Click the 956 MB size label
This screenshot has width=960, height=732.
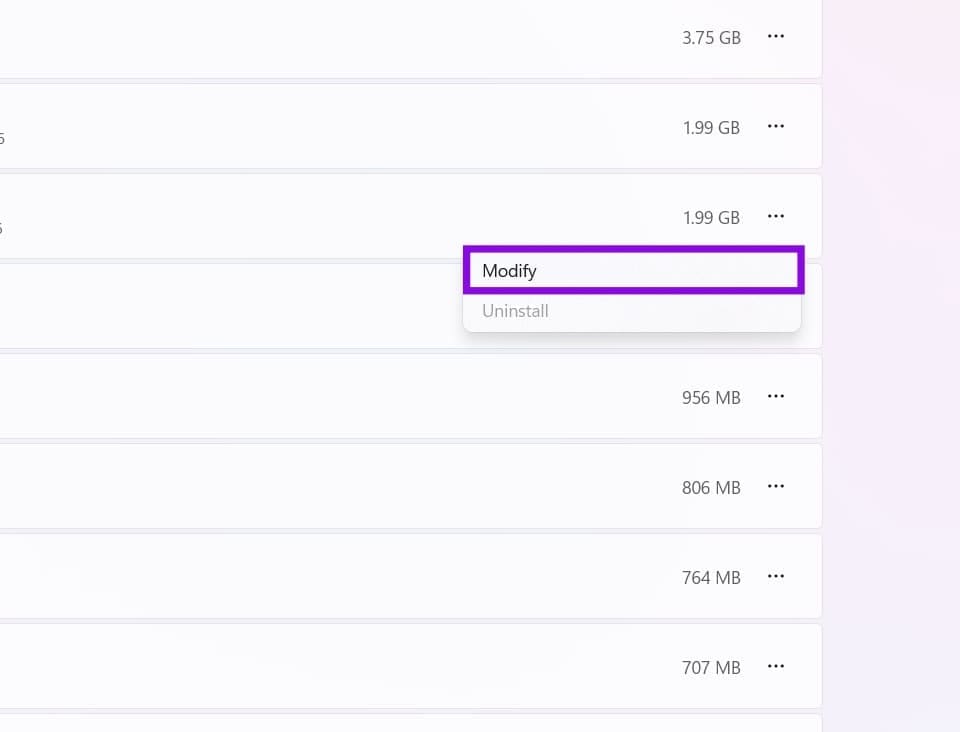coord(711,398)
